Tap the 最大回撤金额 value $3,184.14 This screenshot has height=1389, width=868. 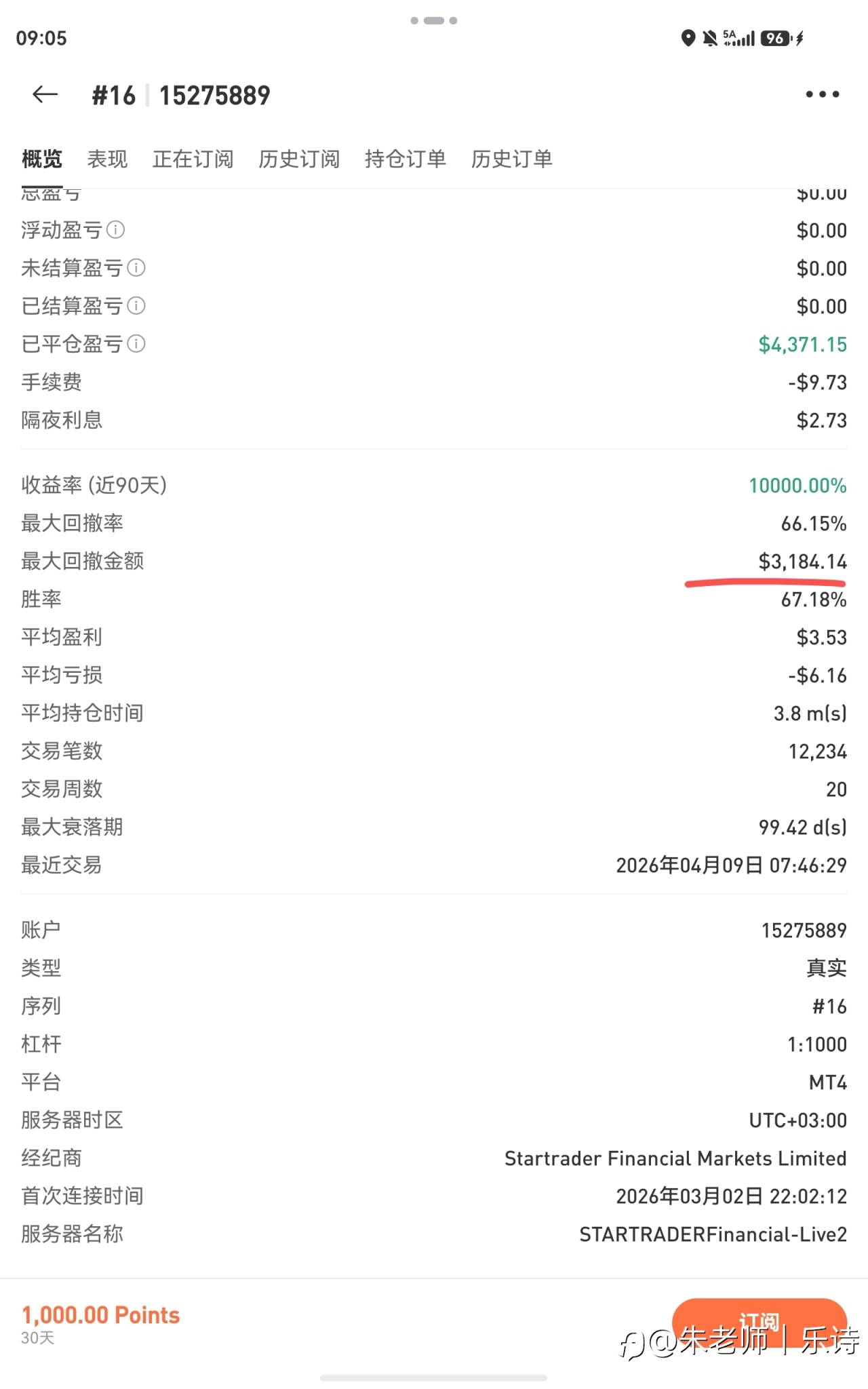[802, 562]
